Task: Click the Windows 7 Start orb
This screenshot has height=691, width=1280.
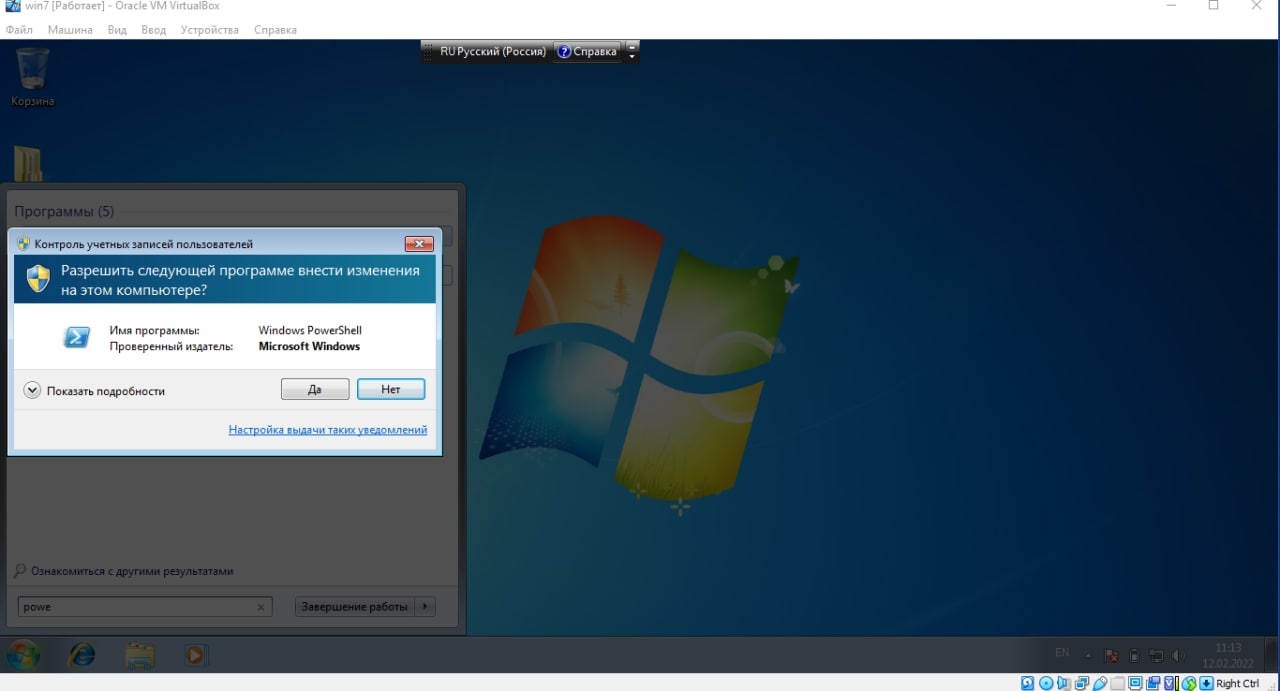Action: pos(23,655)
